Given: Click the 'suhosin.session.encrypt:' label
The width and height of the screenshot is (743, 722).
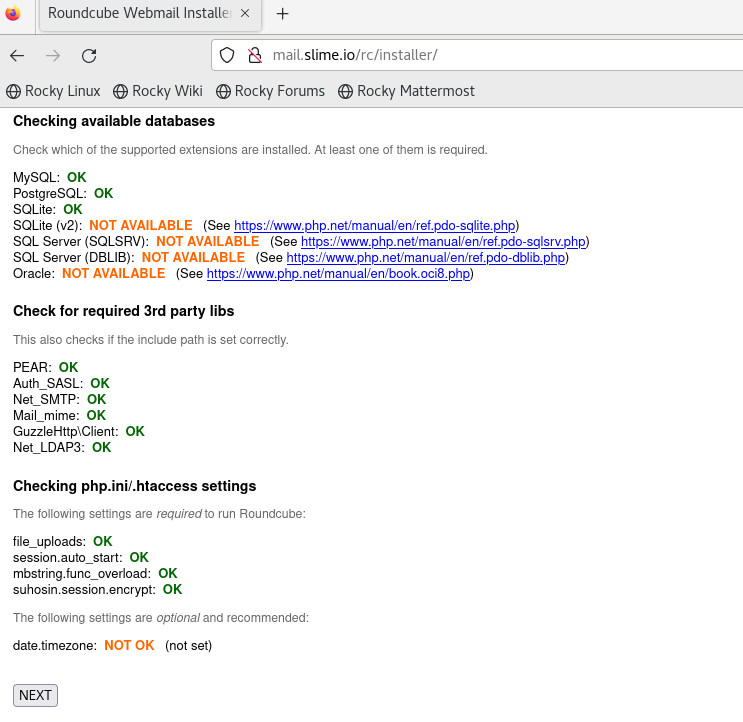Looking at the screenshot, I should [84, 590].
